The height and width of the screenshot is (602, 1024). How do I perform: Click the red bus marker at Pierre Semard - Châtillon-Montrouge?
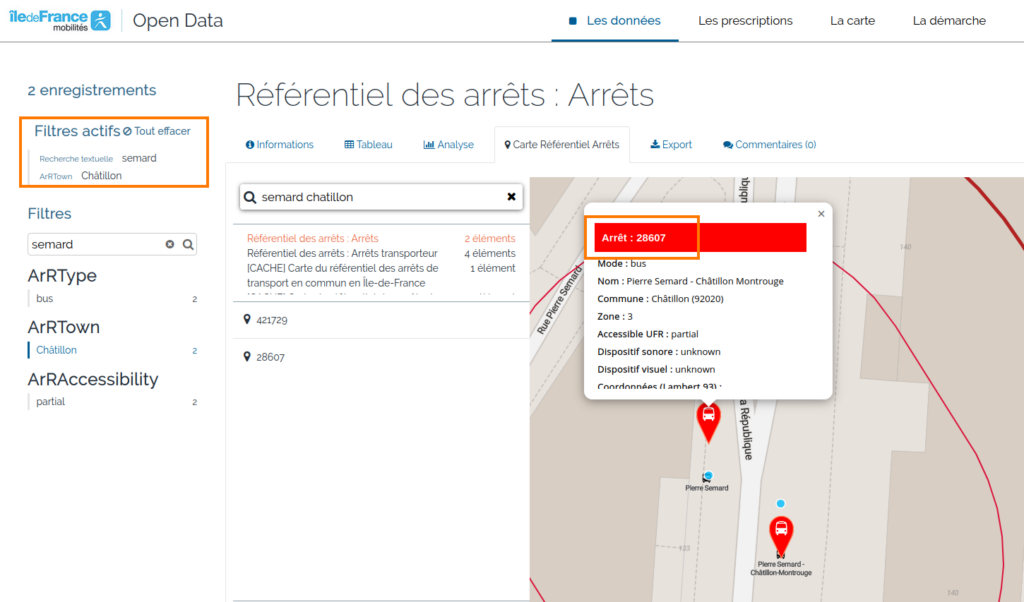tap(781, 532)
